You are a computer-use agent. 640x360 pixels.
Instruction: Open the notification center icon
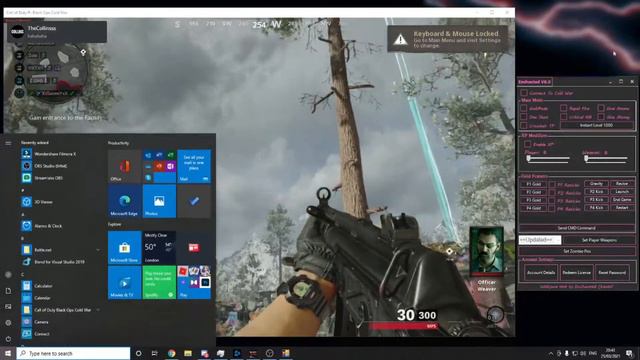pyautogui.click(x=629, y=353)
